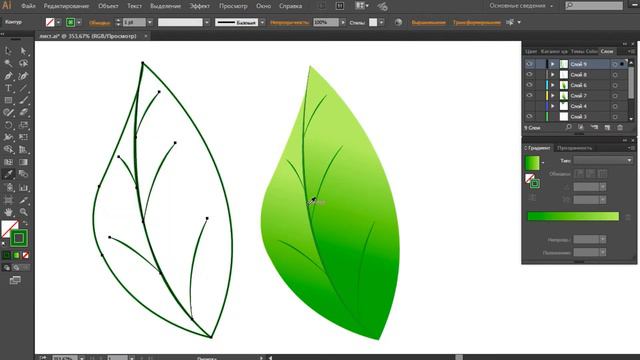The image size is (640, 360).
Task: Open the Основные сведения workspace dropdown
Action: (521, 6)
